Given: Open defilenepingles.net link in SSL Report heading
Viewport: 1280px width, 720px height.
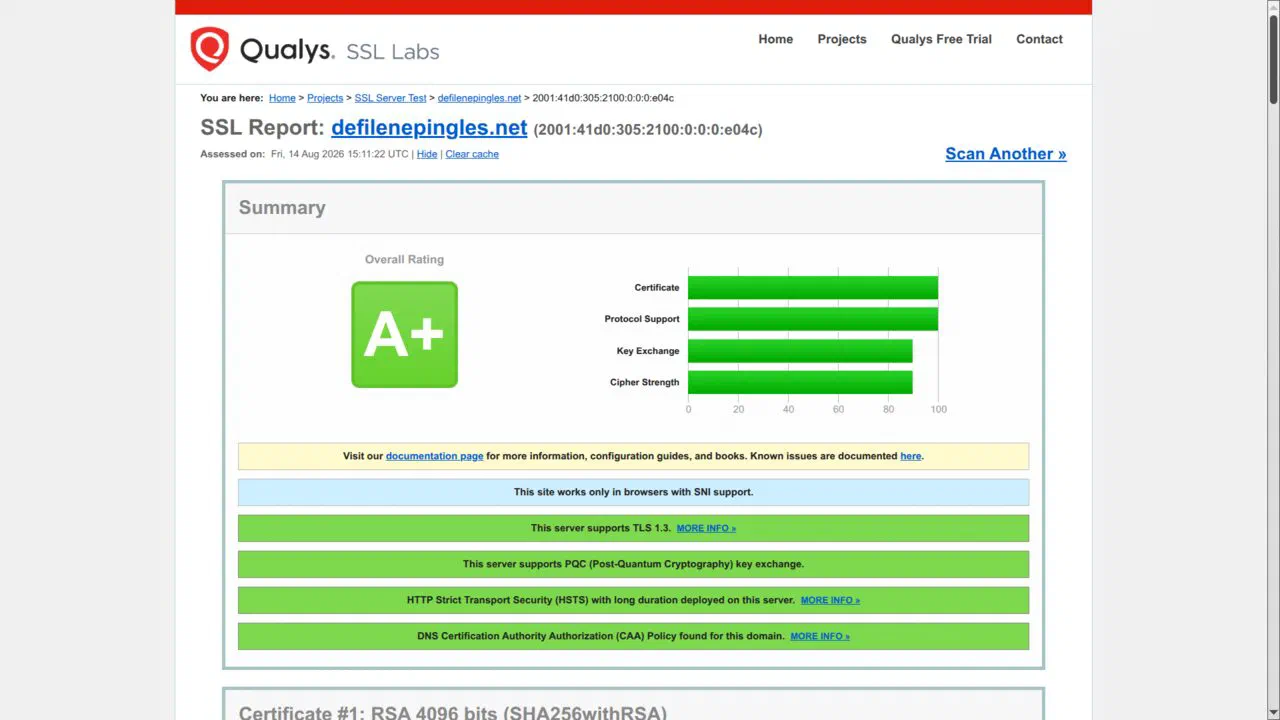Looking at the screenshot, I should click(429, 128).
